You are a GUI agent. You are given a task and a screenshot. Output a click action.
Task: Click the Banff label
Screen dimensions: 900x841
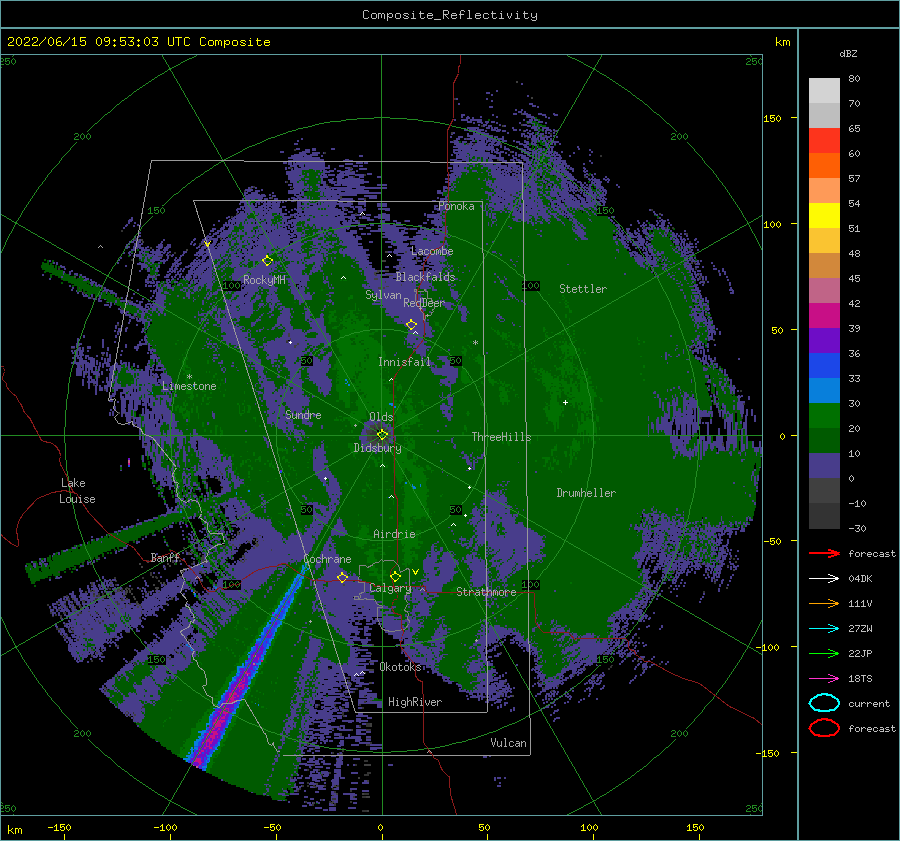[x=166, y=557]
